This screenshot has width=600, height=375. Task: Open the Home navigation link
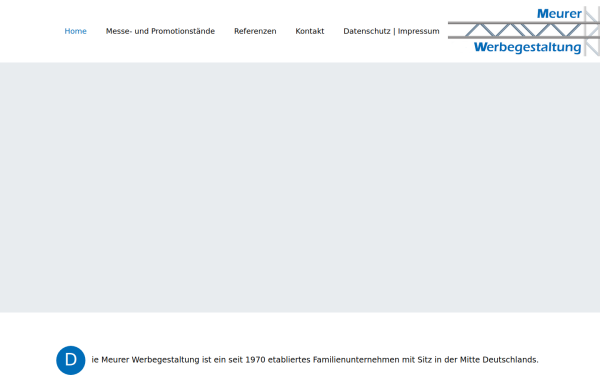pos(75,31)
